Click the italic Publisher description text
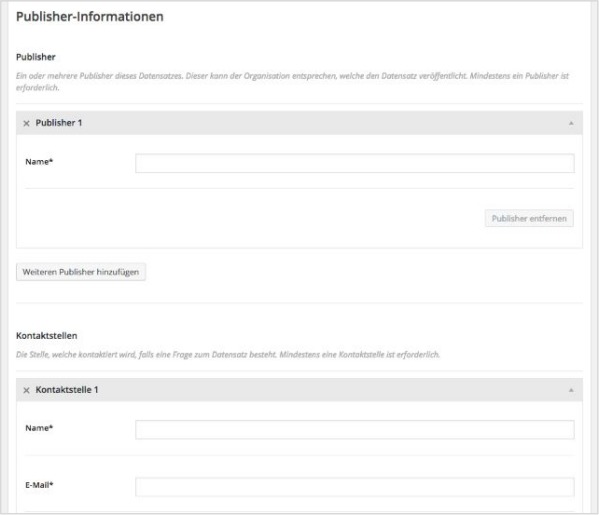This screenshot has width=599, height=515. (x=292, y=81)
